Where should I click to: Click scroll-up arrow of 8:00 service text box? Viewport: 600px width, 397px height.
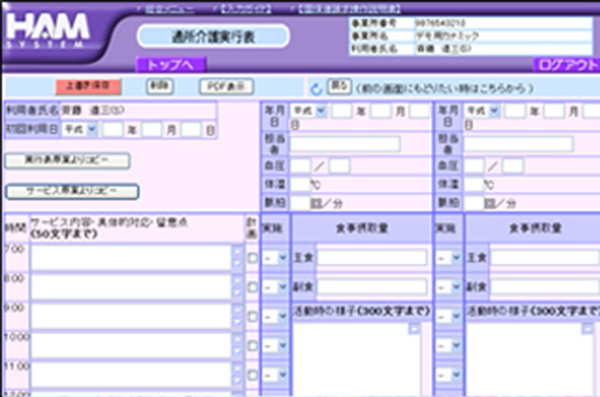click(238, 281)
